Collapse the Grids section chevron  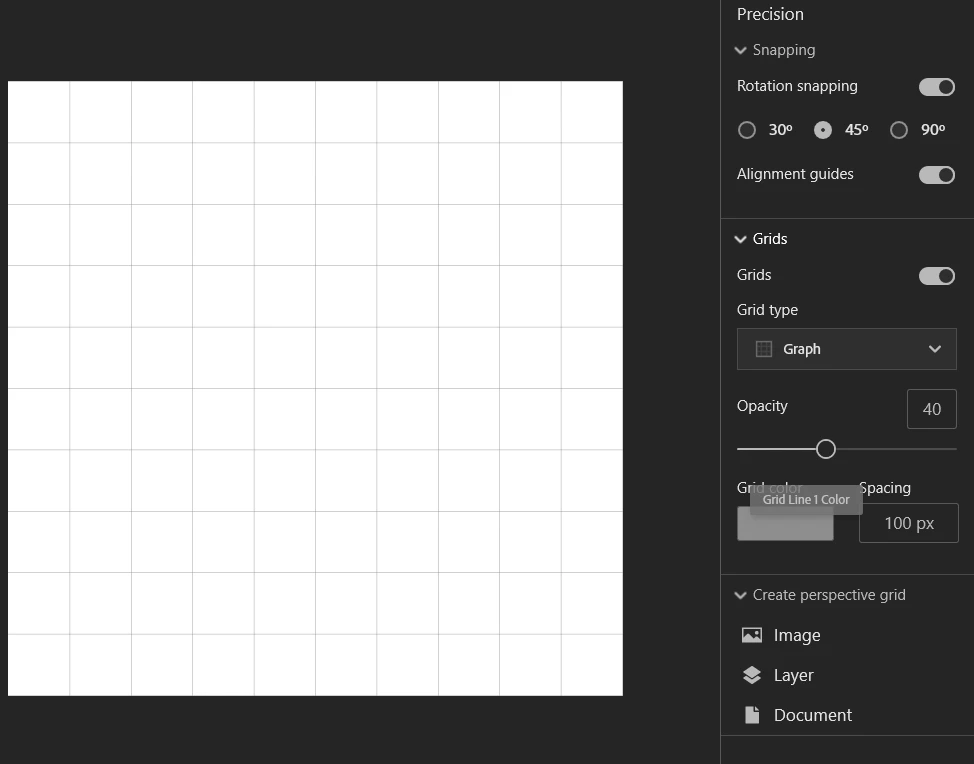[x=740, y=239]
